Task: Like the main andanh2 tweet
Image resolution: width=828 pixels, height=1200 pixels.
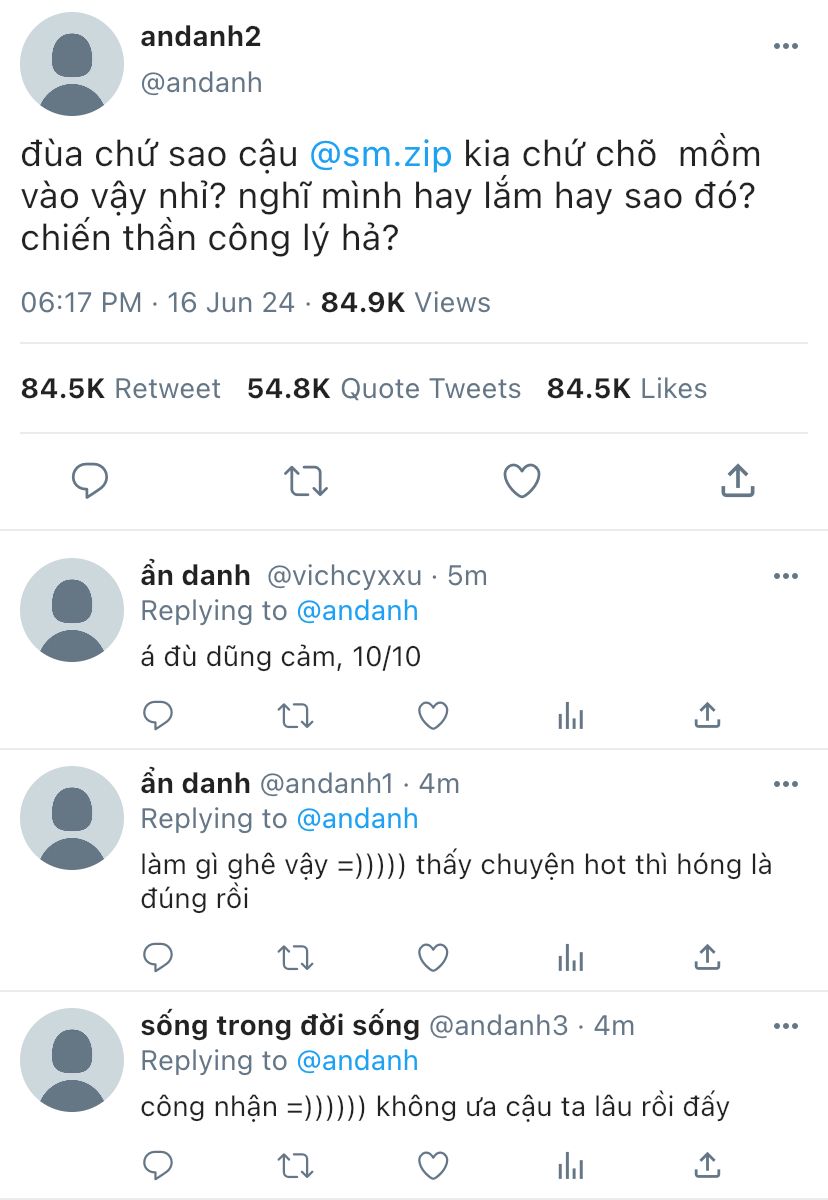Action: click(x=521, y=481)
